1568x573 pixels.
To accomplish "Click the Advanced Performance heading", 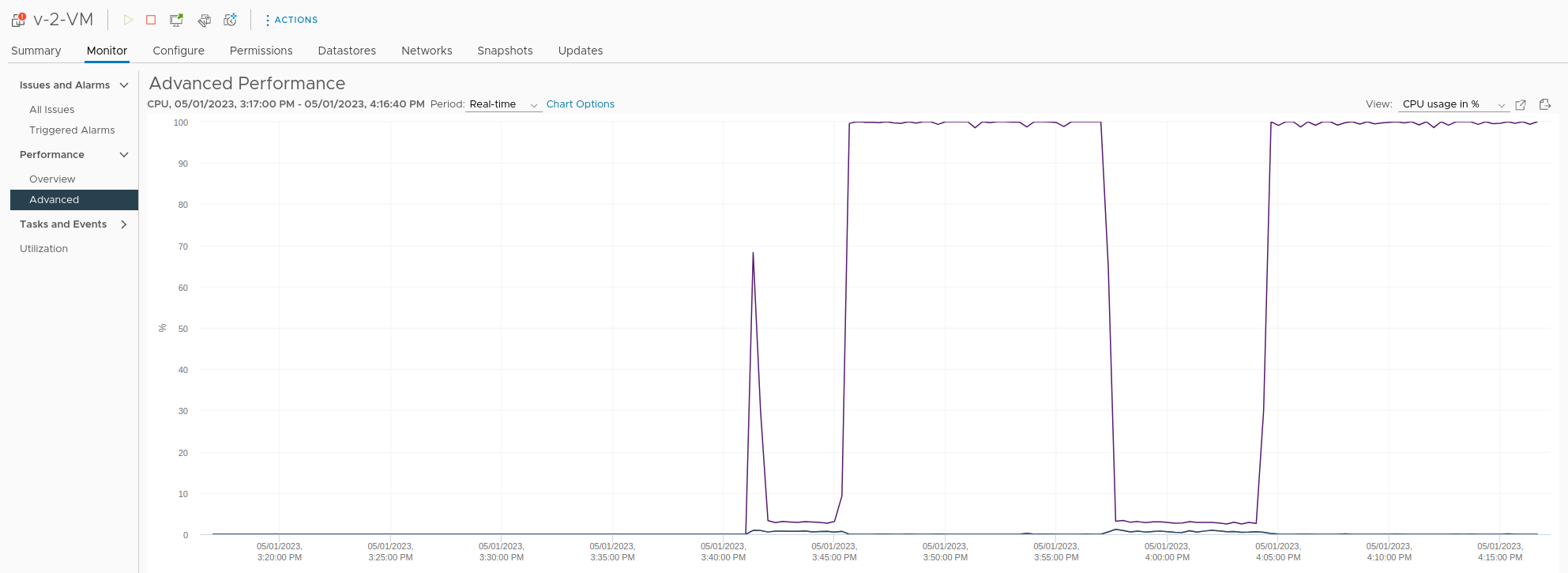I will click(247, 84).
